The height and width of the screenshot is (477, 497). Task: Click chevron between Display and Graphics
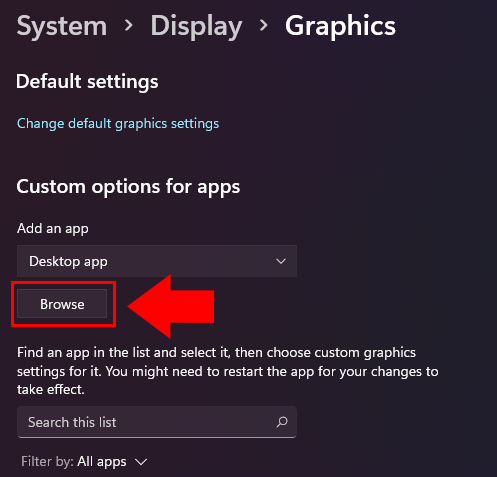click(264, 26)
